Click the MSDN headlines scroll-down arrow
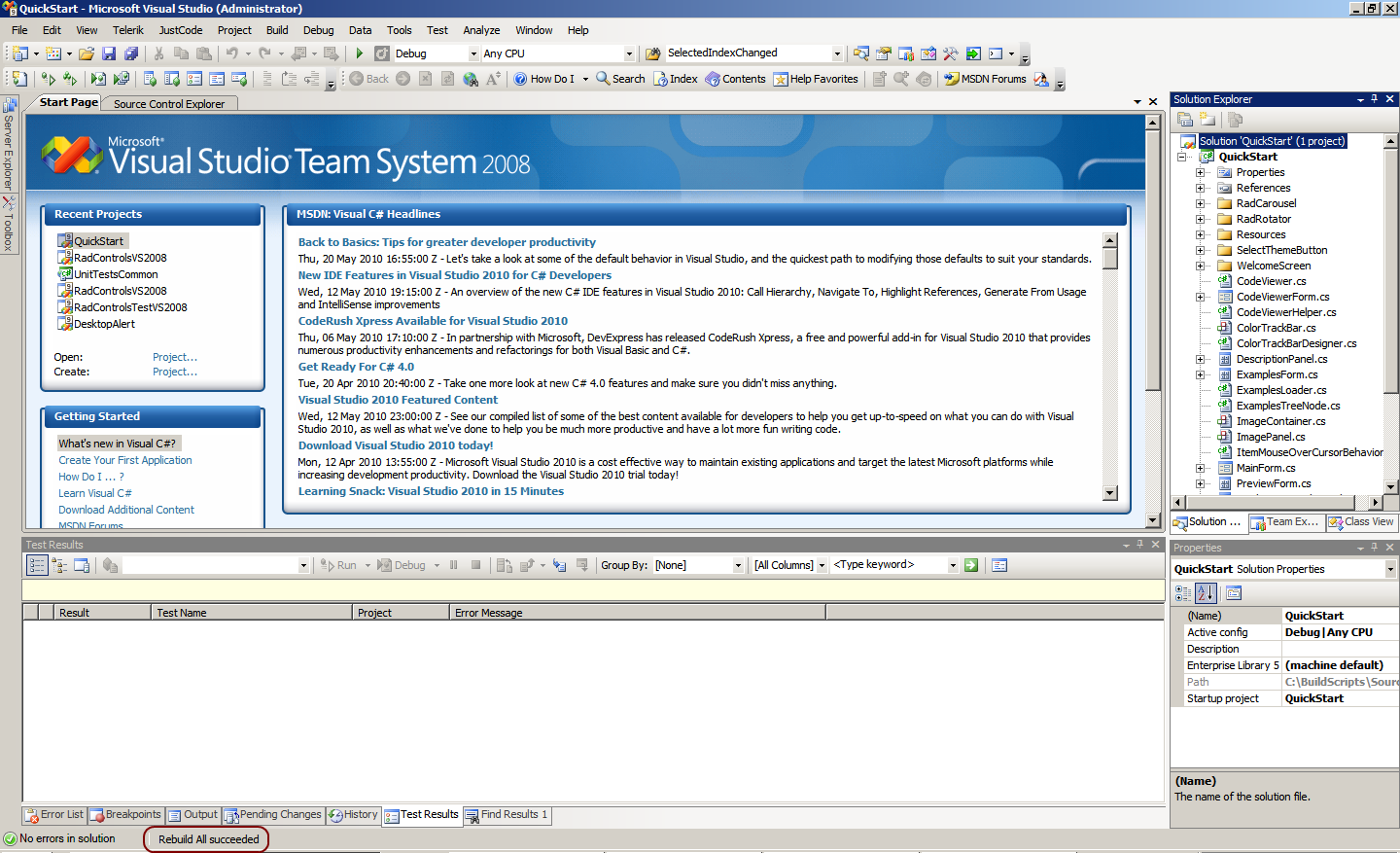 point(1109,493)
